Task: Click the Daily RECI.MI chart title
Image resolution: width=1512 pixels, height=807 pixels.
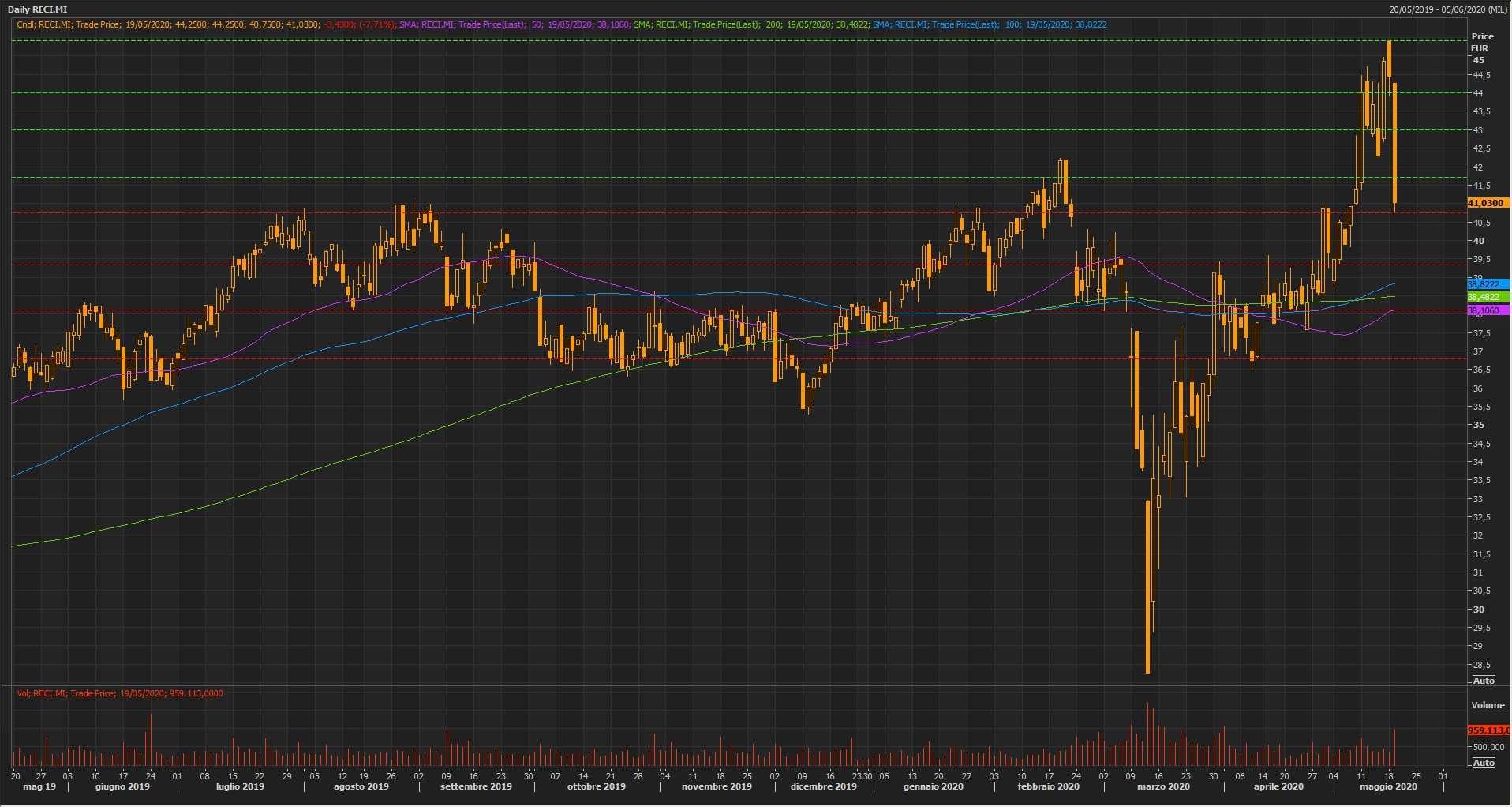Action: pos(37,9)
